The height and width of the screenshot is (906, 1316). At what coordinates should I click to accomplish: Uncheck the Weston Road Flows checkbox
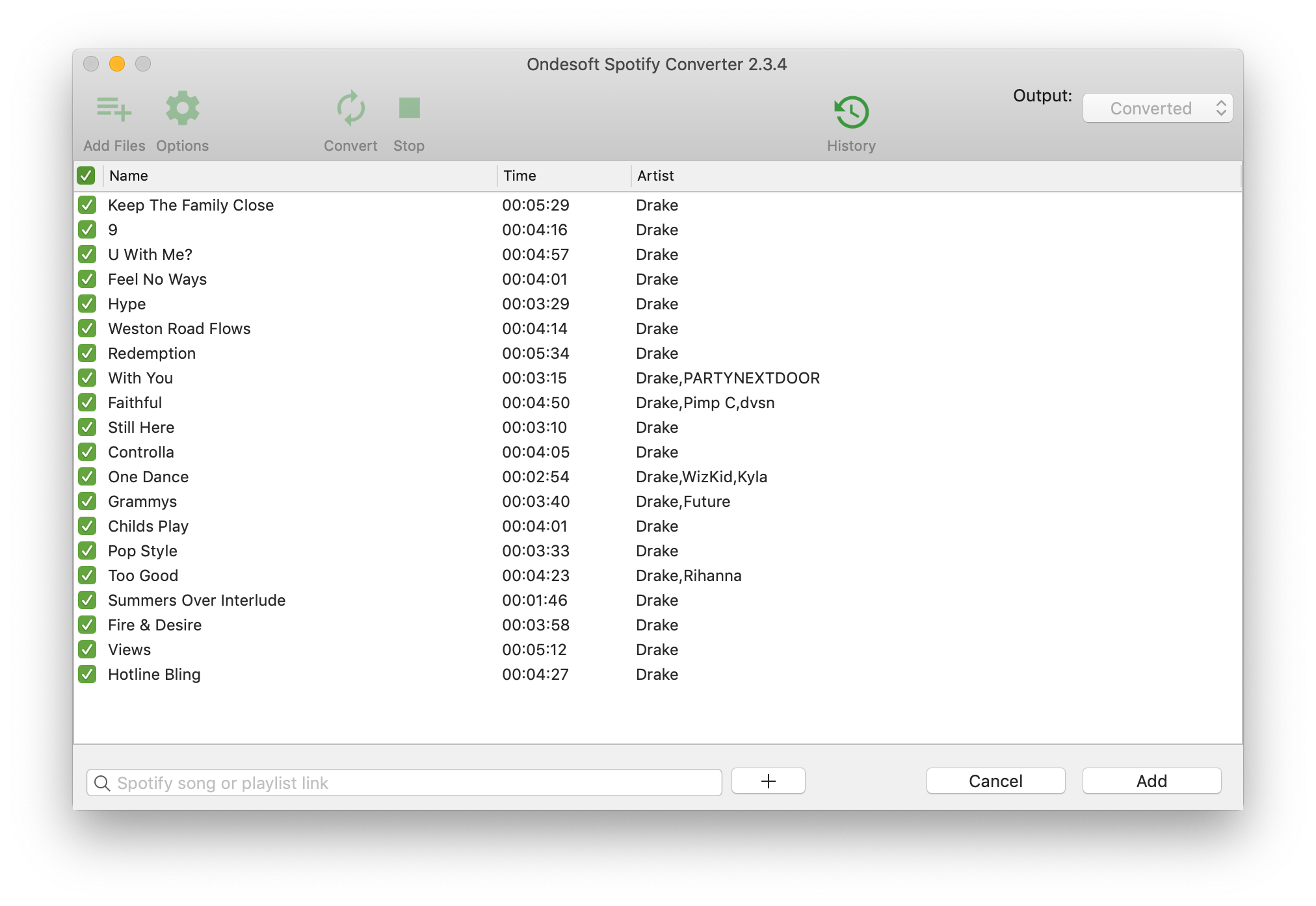tap(87, 329)
